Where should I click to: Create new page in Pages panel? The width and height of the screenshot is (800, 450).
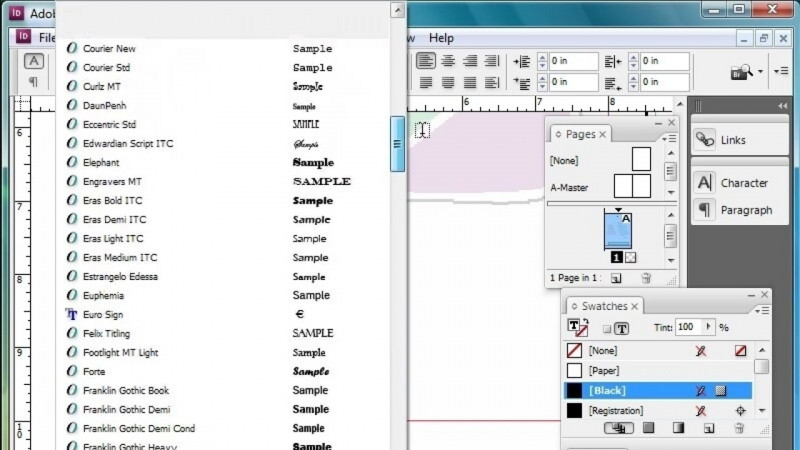click(x=616, y=278)
